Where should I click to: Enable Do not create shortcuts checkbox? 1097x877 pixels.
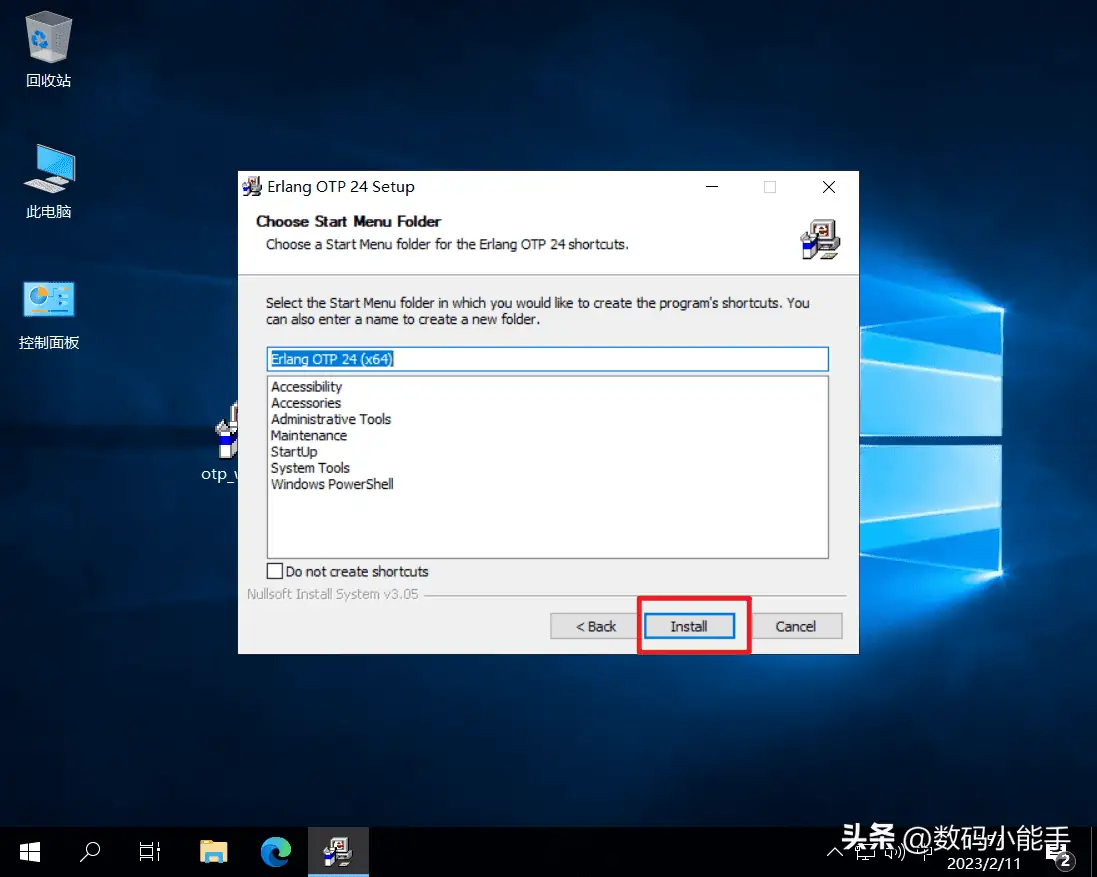275,571
